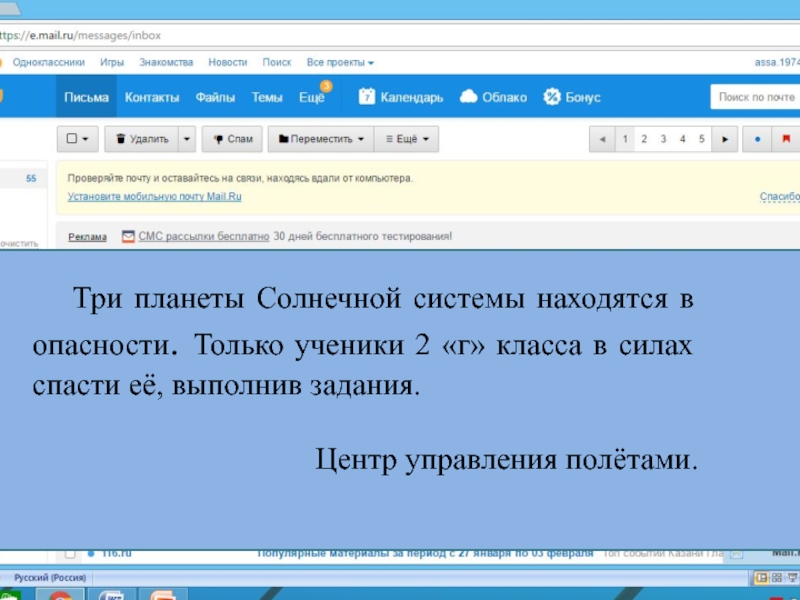Screen dimensions: 800x600
Task: Open the Файлы tab
Action: [215, 97]
